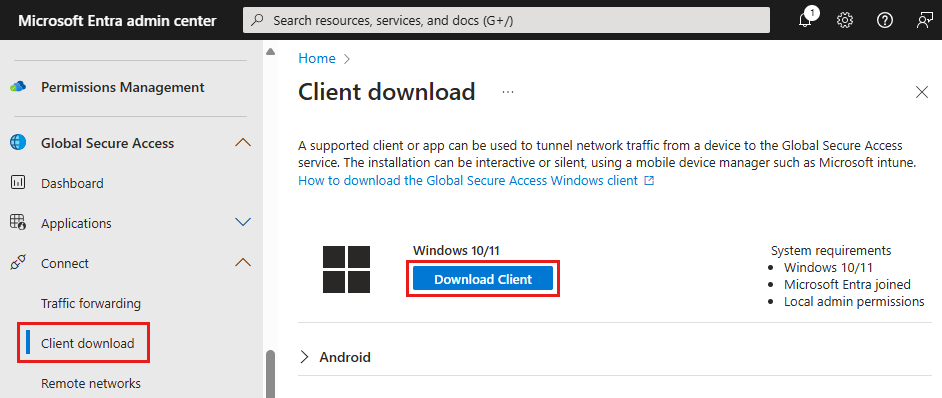Click the Connect plug icon

point(18,263)
